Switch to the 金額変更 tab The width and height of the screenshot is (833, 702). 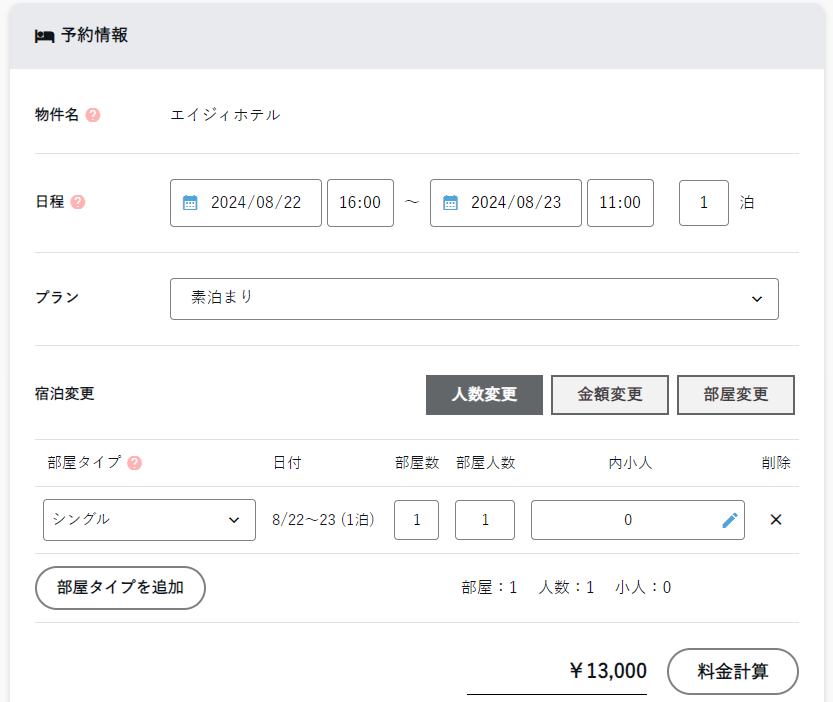610,394
